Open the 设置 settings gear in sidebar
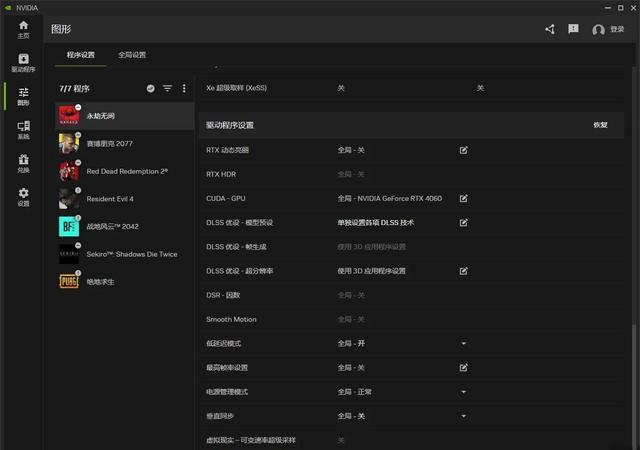Viewport: 640px width, 450px height. (x=23, y=197)
